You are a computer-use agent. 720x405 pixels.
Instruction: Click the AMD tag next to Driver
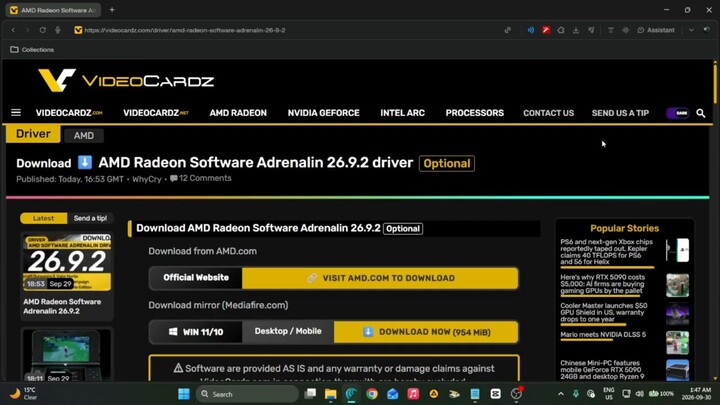point(84,135)
